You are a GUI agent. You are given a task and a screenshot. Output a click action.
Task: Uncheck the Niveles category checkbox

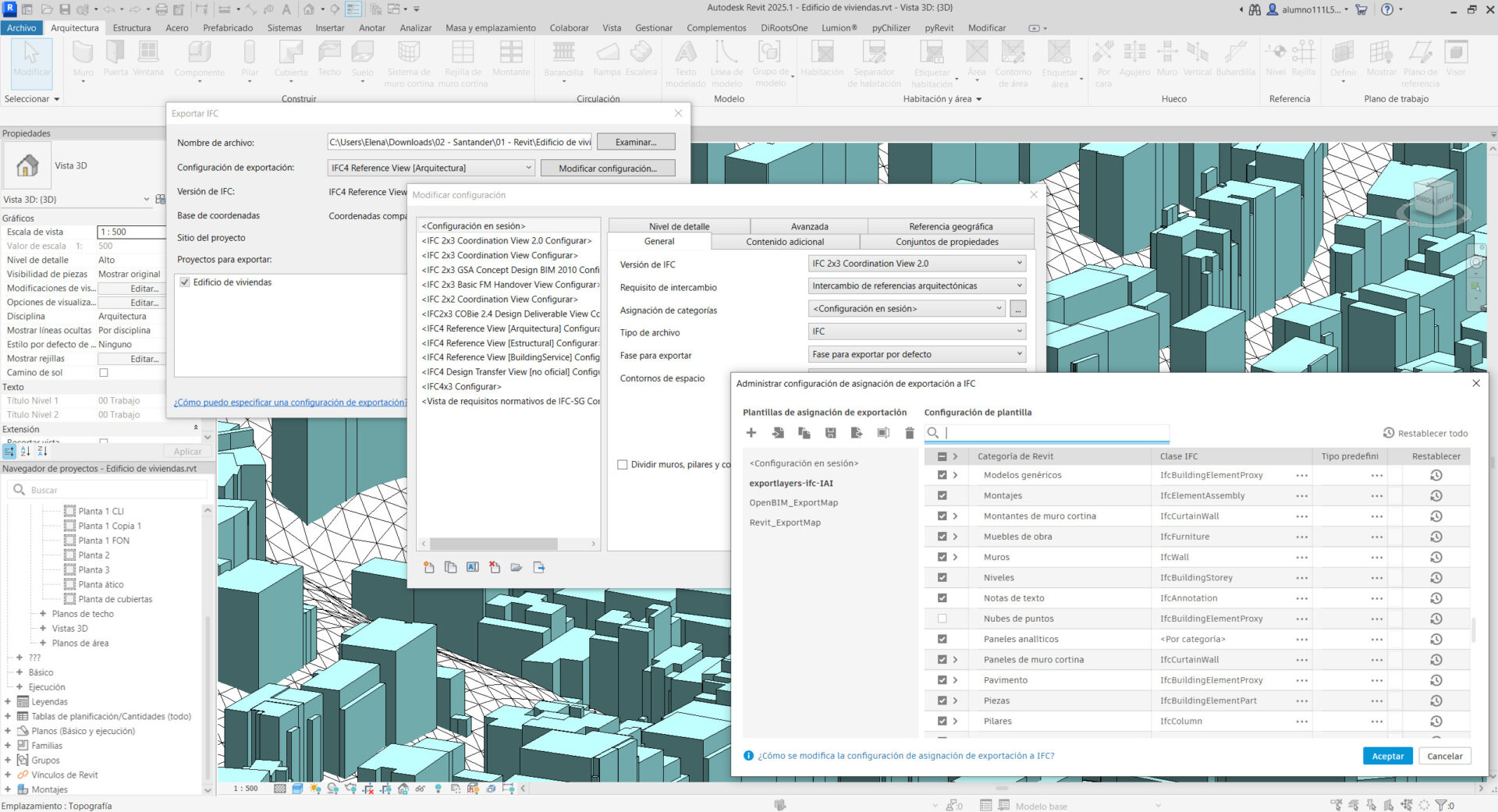coord(942,578)
